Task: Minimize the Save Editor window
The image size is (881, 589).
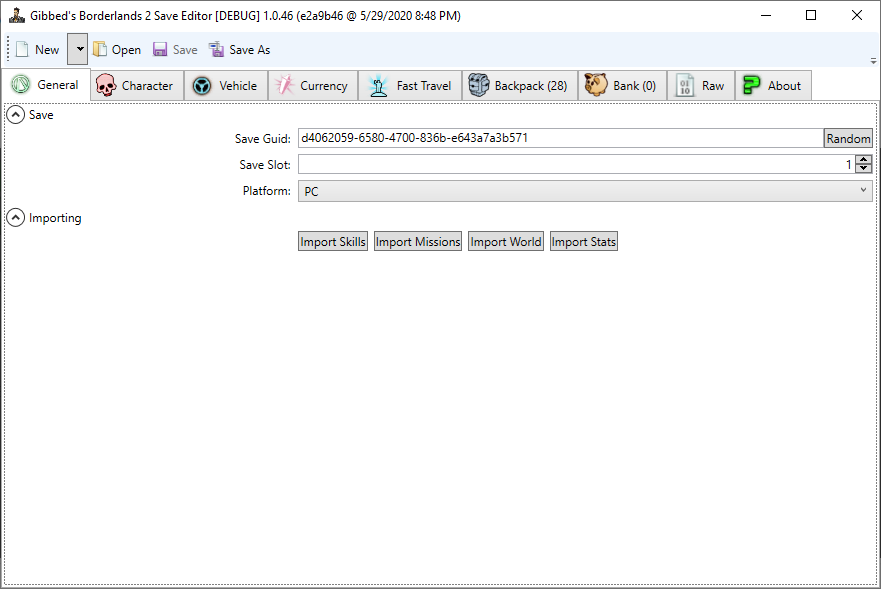Action: (766, 15)
